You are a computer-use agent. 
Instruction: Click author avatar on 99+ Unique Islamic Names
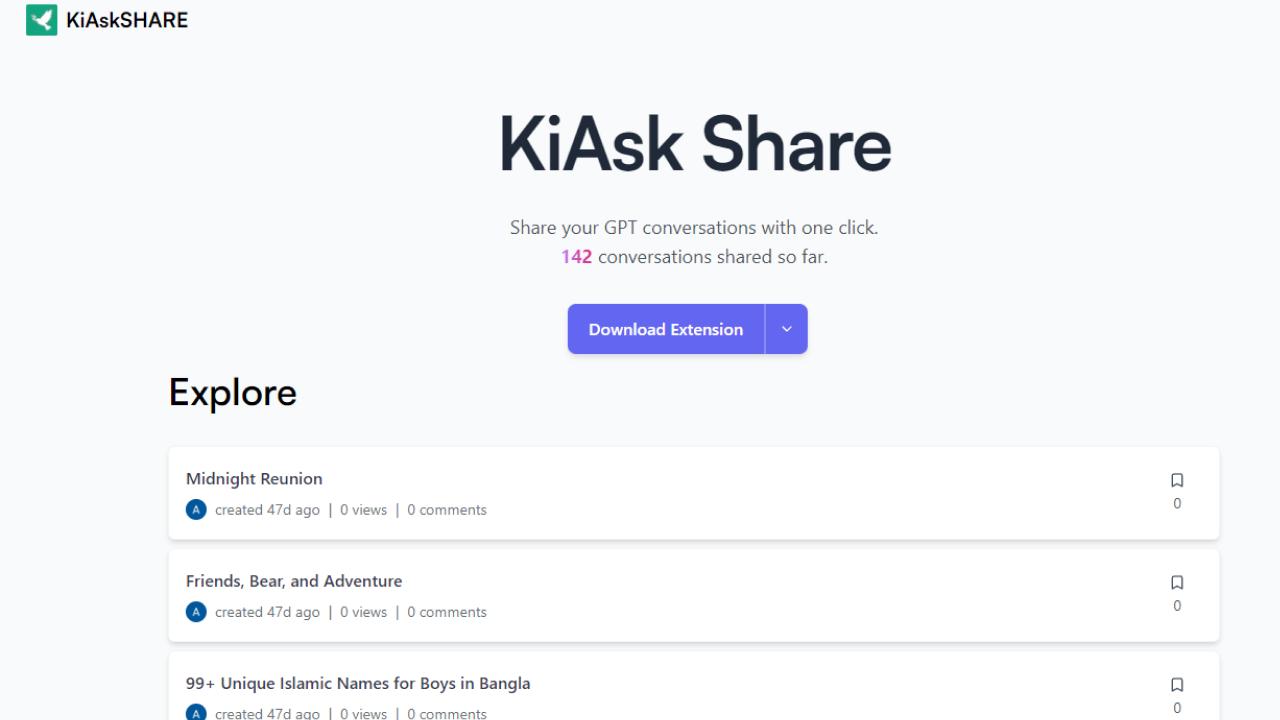pyautogui.click(x=196, y=713)
